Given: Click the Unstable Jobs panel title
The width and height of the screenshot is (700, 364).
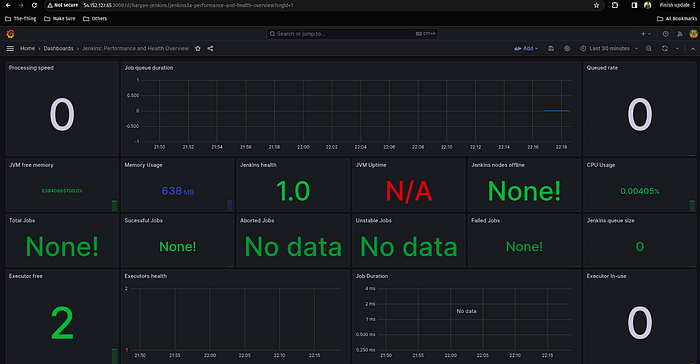Looking at the screenshot, I should click(374, 221).
